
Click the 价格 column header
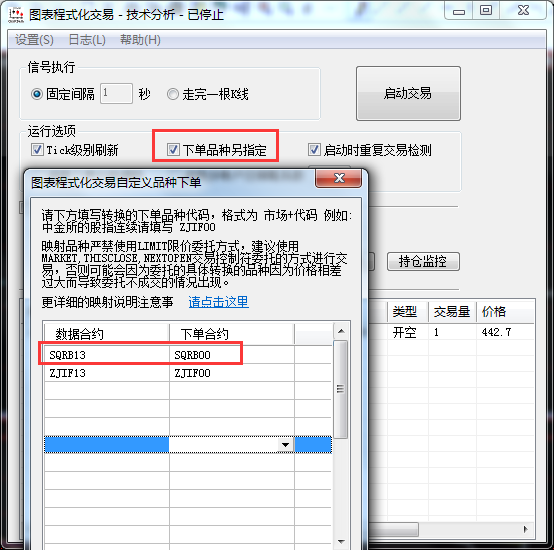(x=505, y=312)
